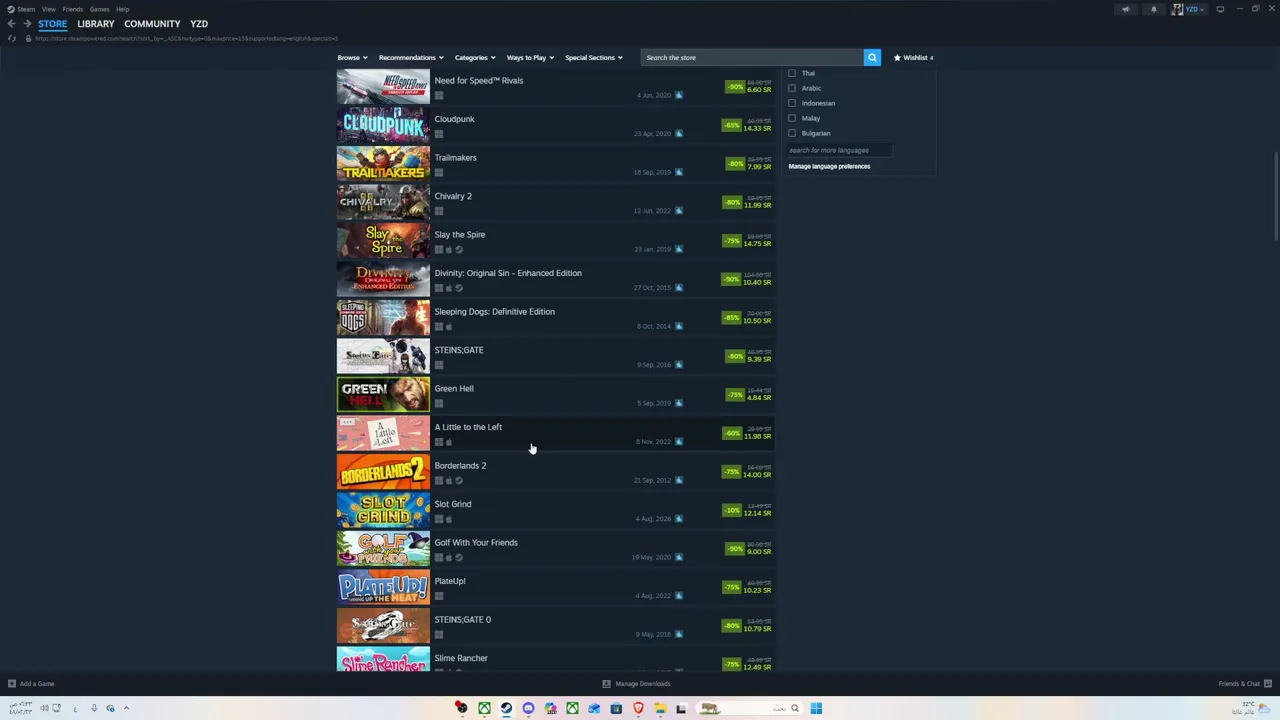Click the Green Hell game thumbnail
The image size is (1280, 720).
tap(383, 395)
